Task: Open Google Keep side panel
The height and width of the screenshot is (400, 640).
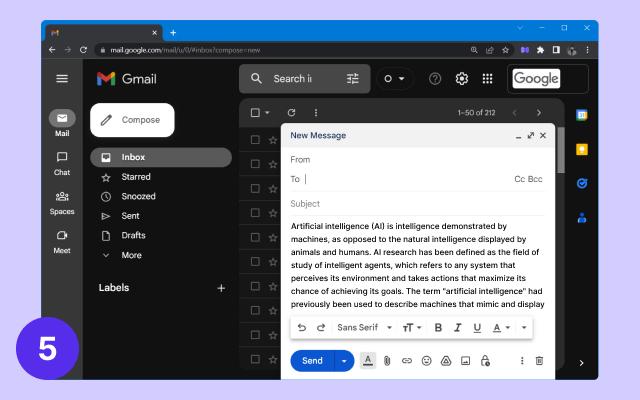Action: click(x=582, y=149)
